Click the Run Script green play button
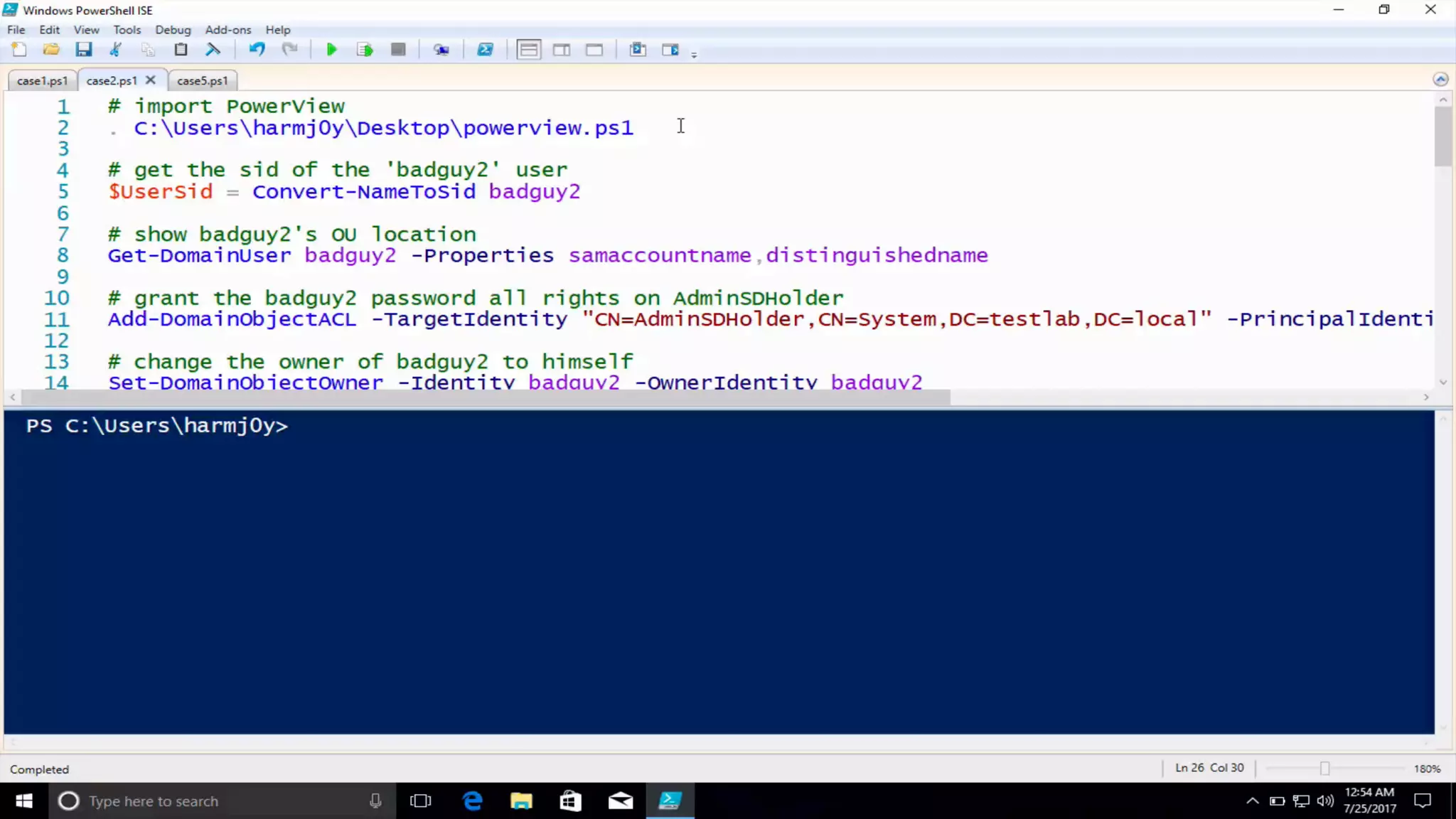Image resolution: width=1456 pixels, height=819 pixels. (x=331, y=50)
